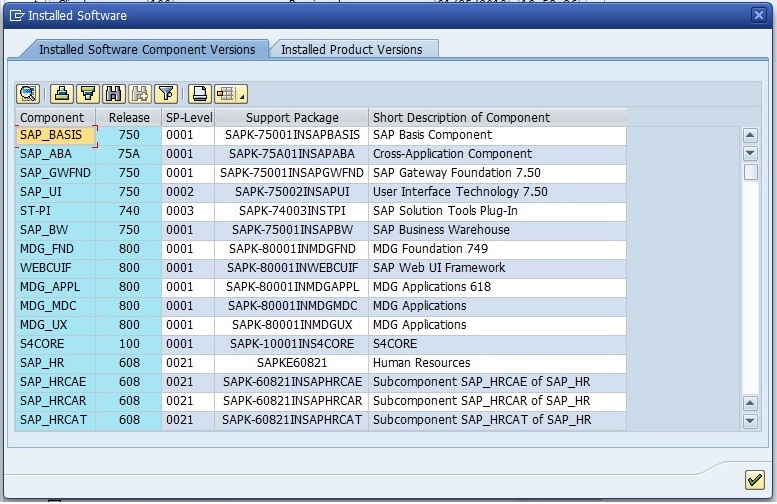
Task: Close the Installed Software dialog
Action: pyautogui.click(x=759, y=15)
